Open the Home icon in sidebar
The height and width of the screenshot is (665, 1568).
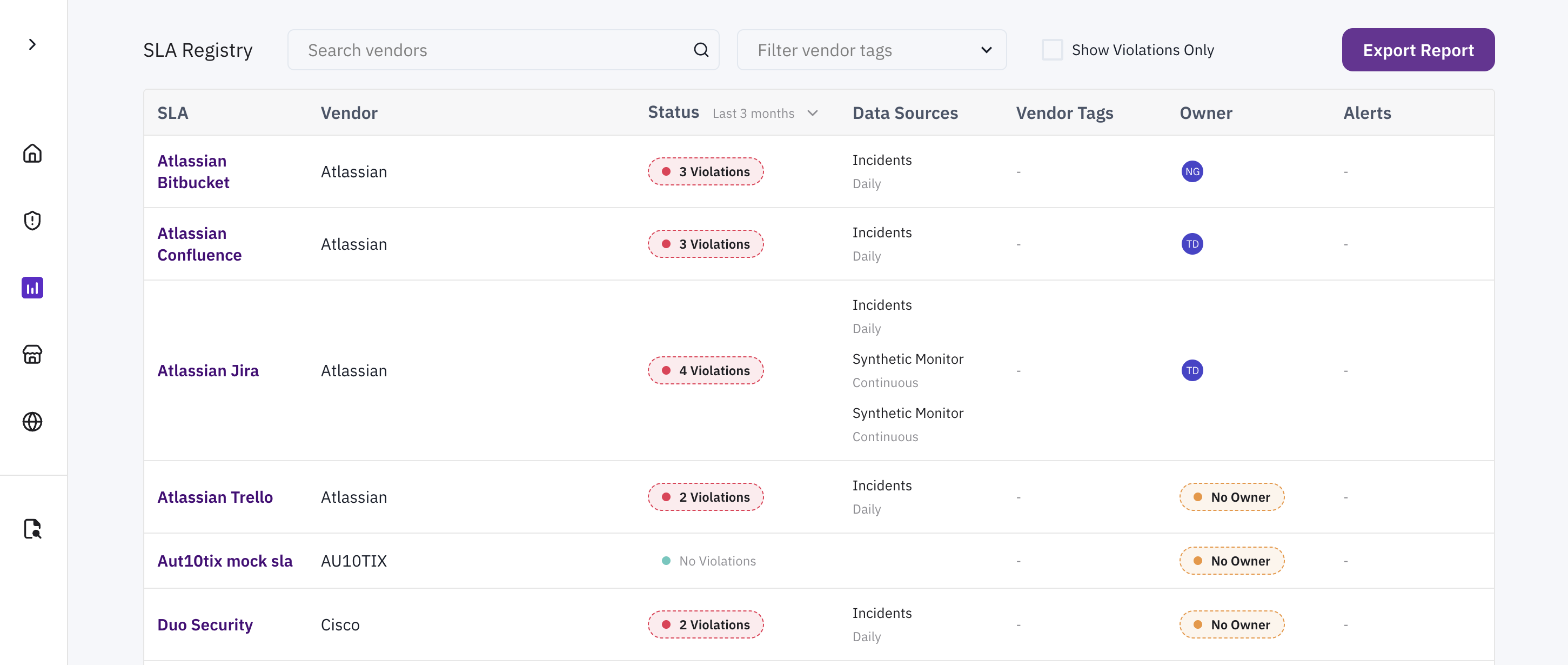32,153
